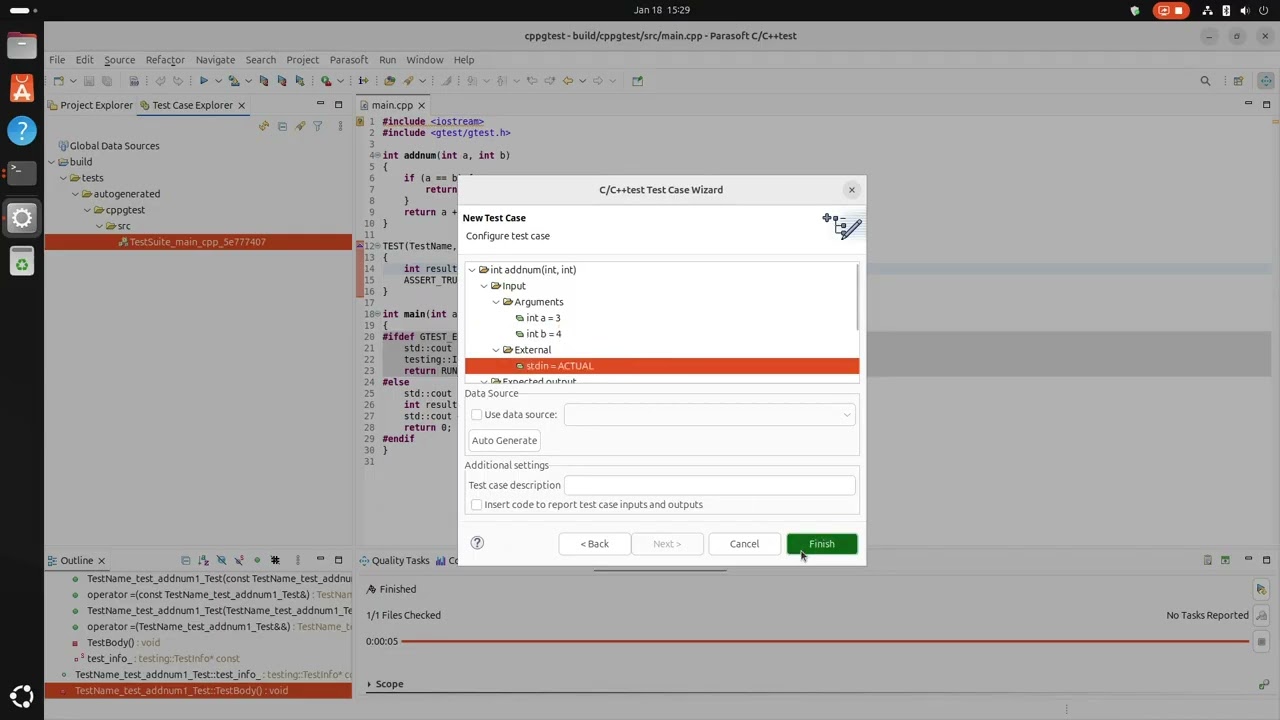This screenshot has height=720, width=1280.
Task: Collapse the int addnum(int, int) node
Action: click(472, 270)
